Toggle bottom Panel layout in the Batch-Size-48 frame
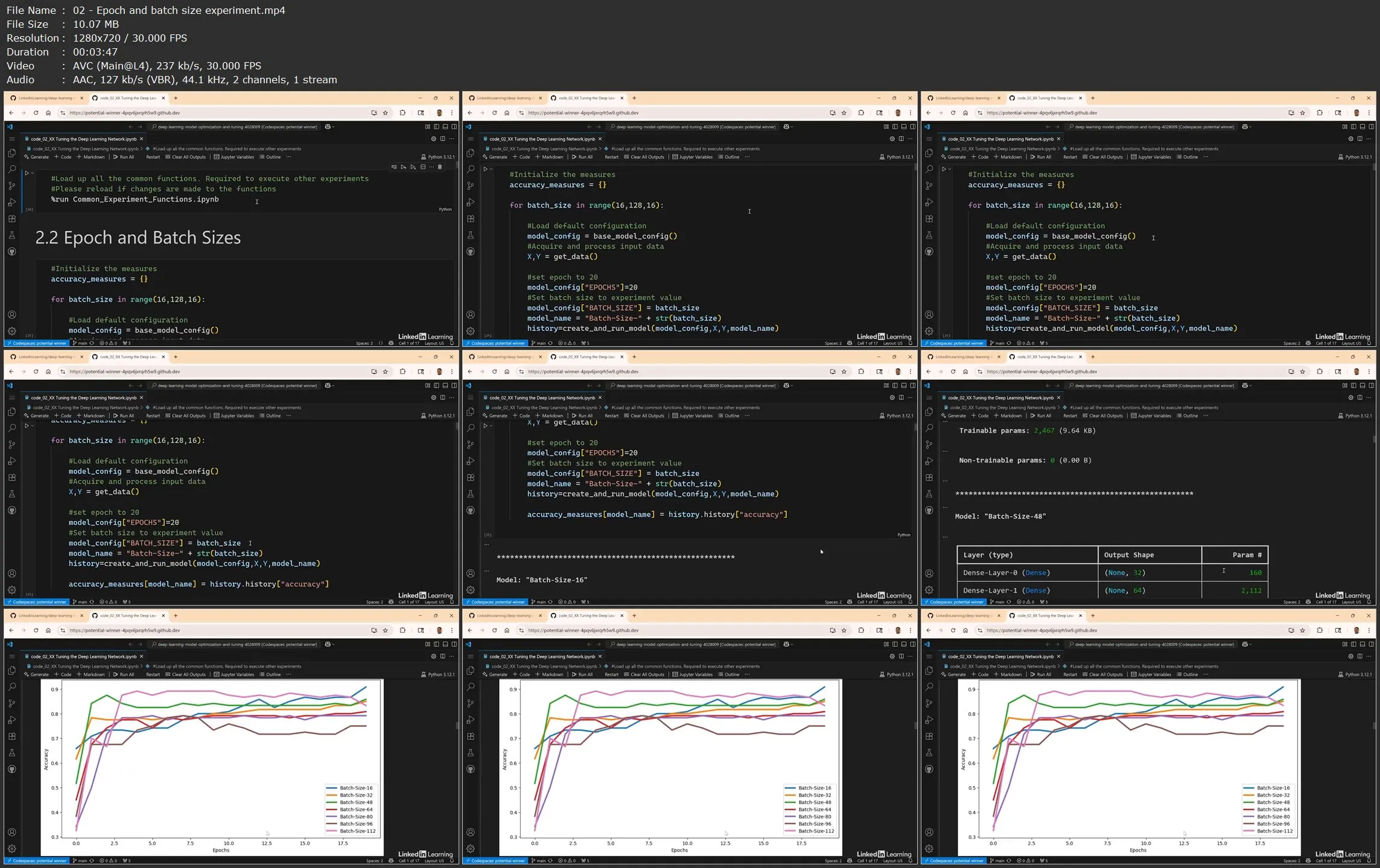Viewport: 1380px width, 868px height. (x=1363, y=385)
